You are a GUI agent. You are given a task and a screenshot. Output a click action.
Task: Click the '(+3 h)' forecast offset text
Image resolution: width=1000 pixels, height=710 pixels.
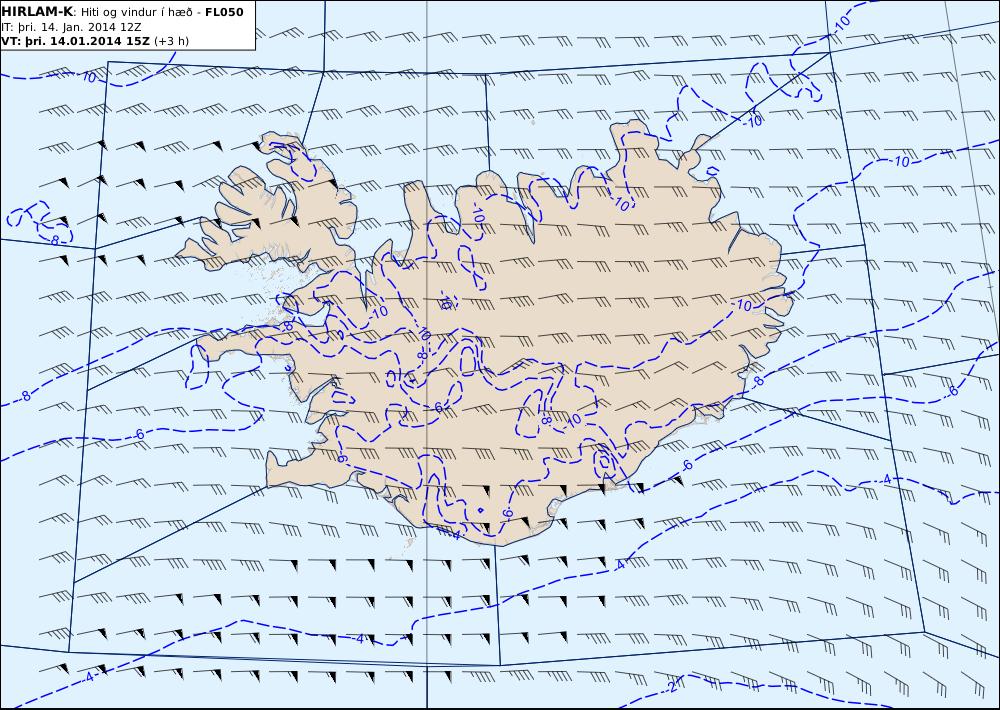point(172,41)
